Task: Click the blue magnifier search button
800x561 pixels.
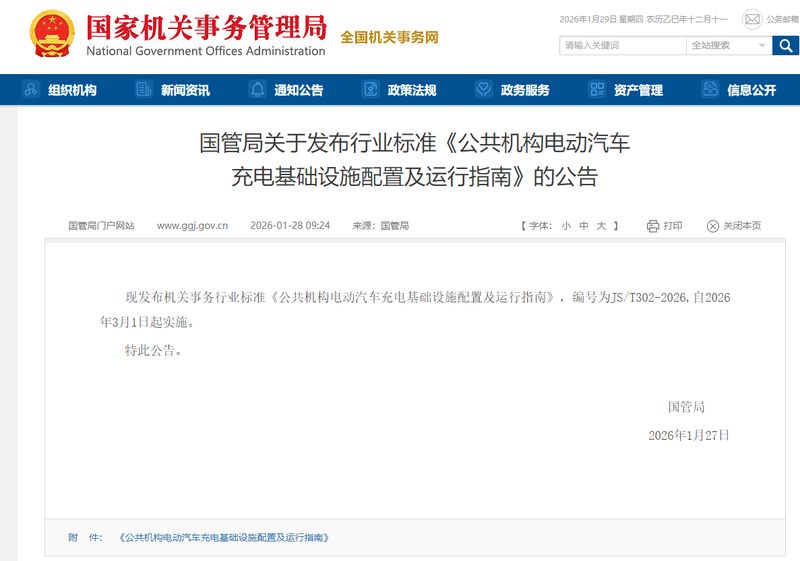Action: 786,45
